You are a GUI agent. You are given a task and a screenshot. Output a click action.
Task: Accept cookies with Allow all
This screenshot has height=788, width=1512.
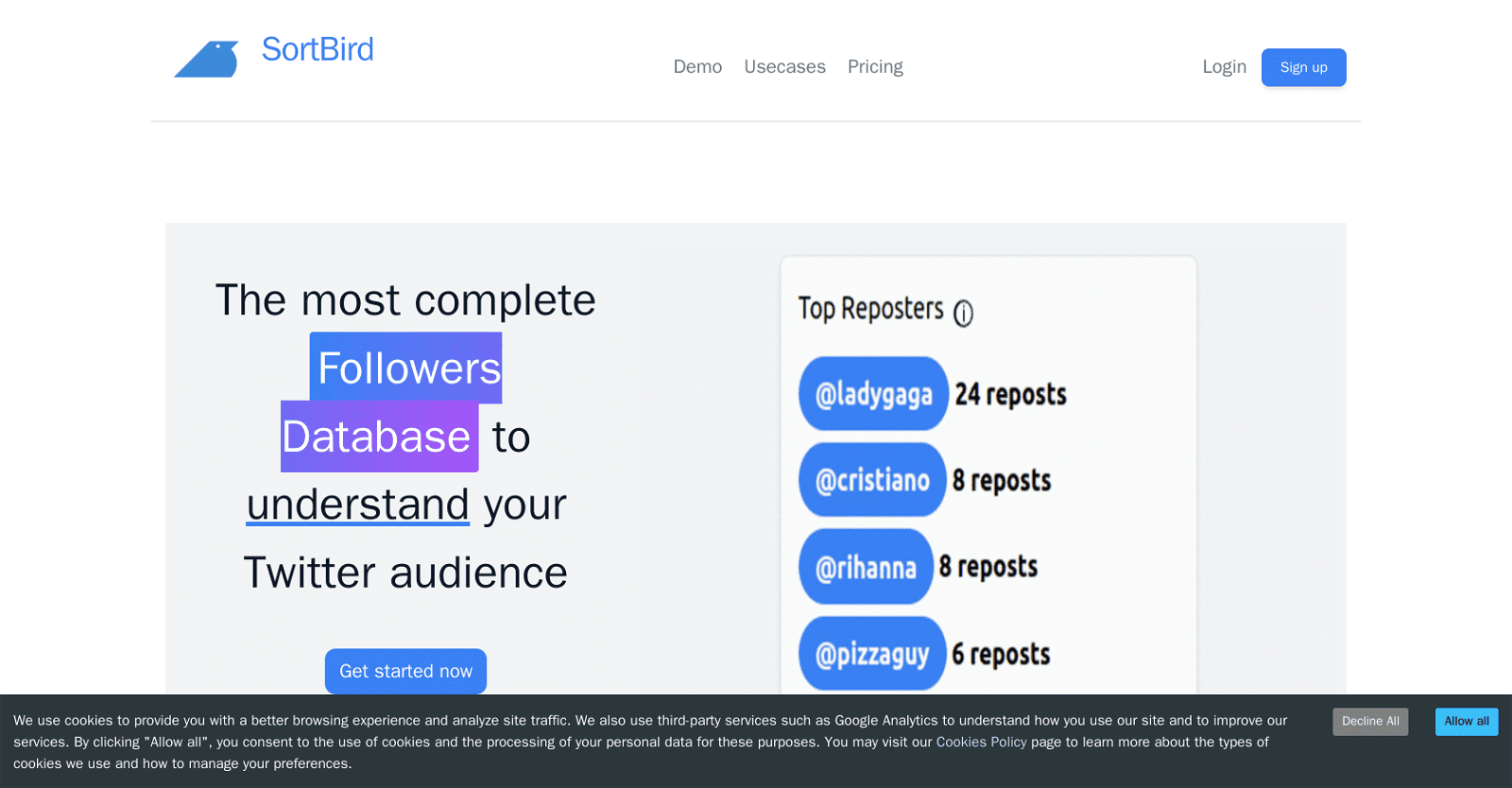pyautogui.click(x=1466, y=722)
